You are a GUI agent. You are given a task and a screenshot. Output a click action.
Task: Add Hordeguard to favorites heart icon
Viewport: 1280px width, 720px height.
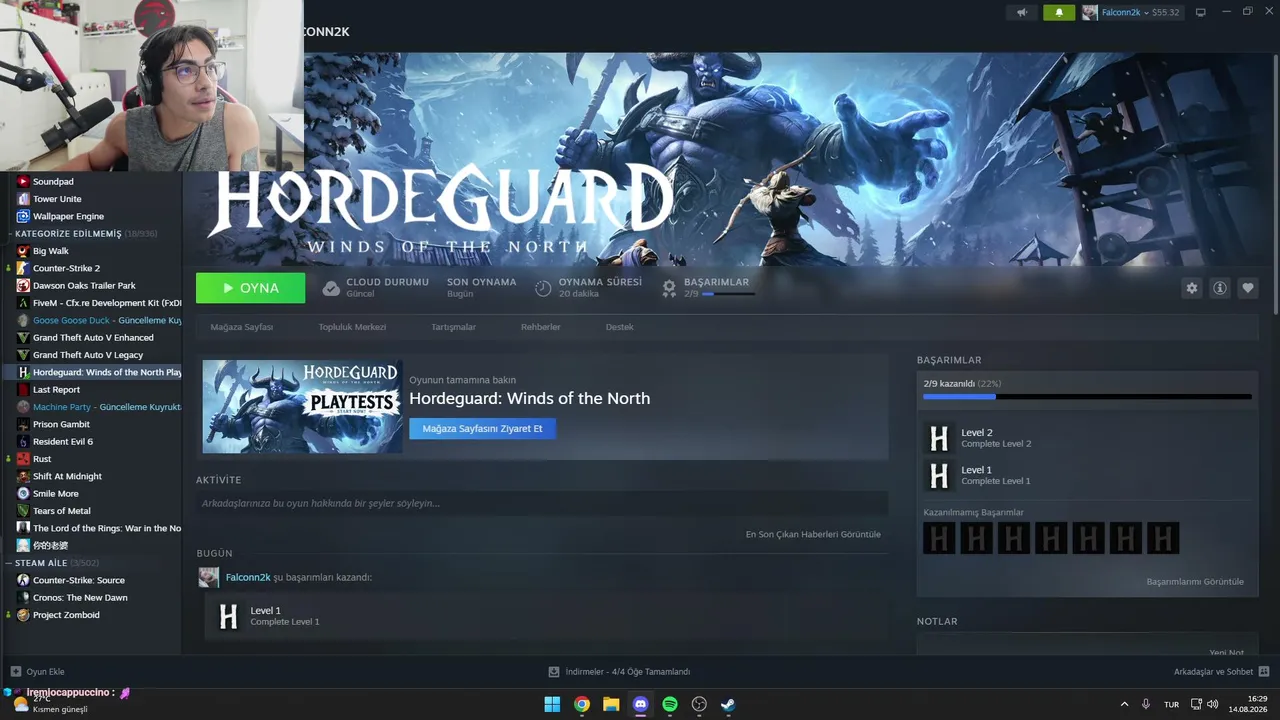tap(1248, 288)
